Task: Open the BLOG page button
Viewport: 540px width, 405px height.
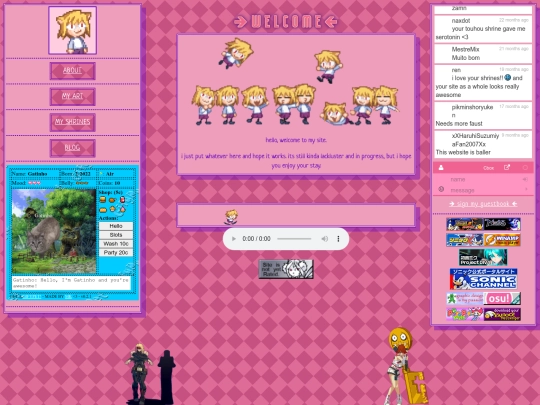Action: point(72,148)
